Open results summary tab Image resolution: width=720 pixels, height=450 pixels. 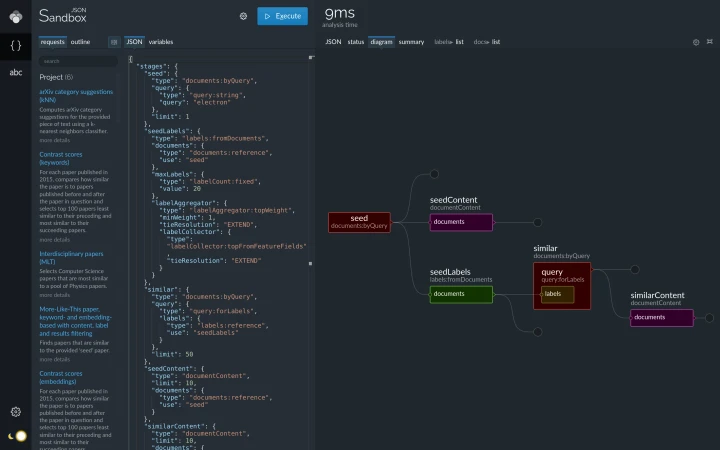pyautogui.click(x=411, y=42)
